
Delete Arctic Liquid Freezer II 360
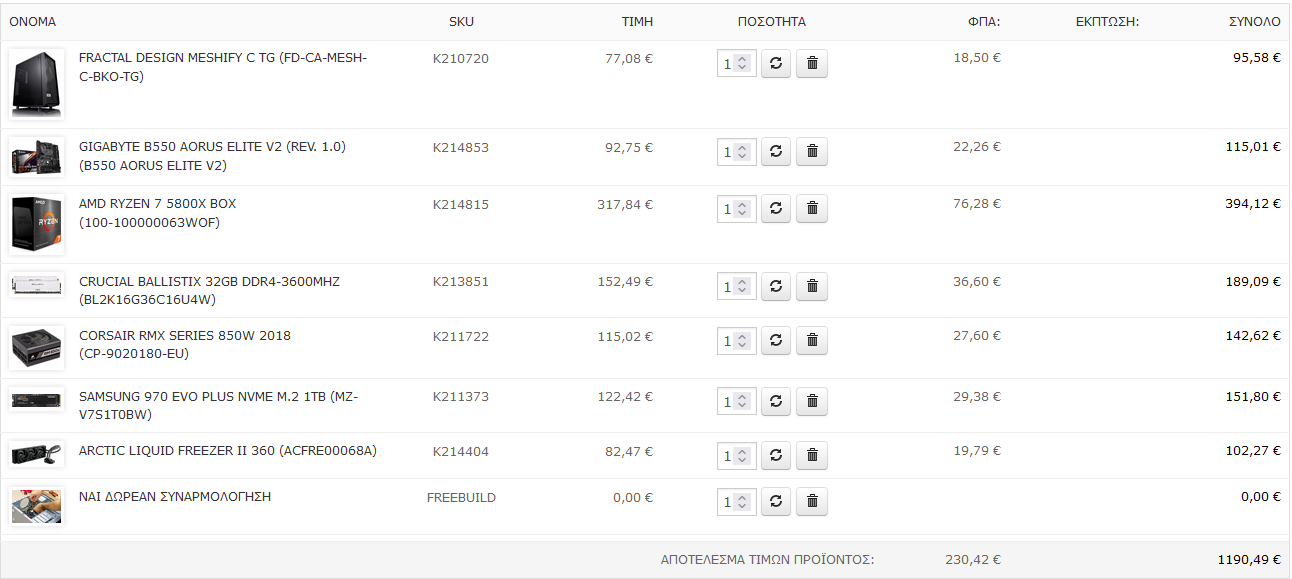pyautogui.click(x=812, y=456)
